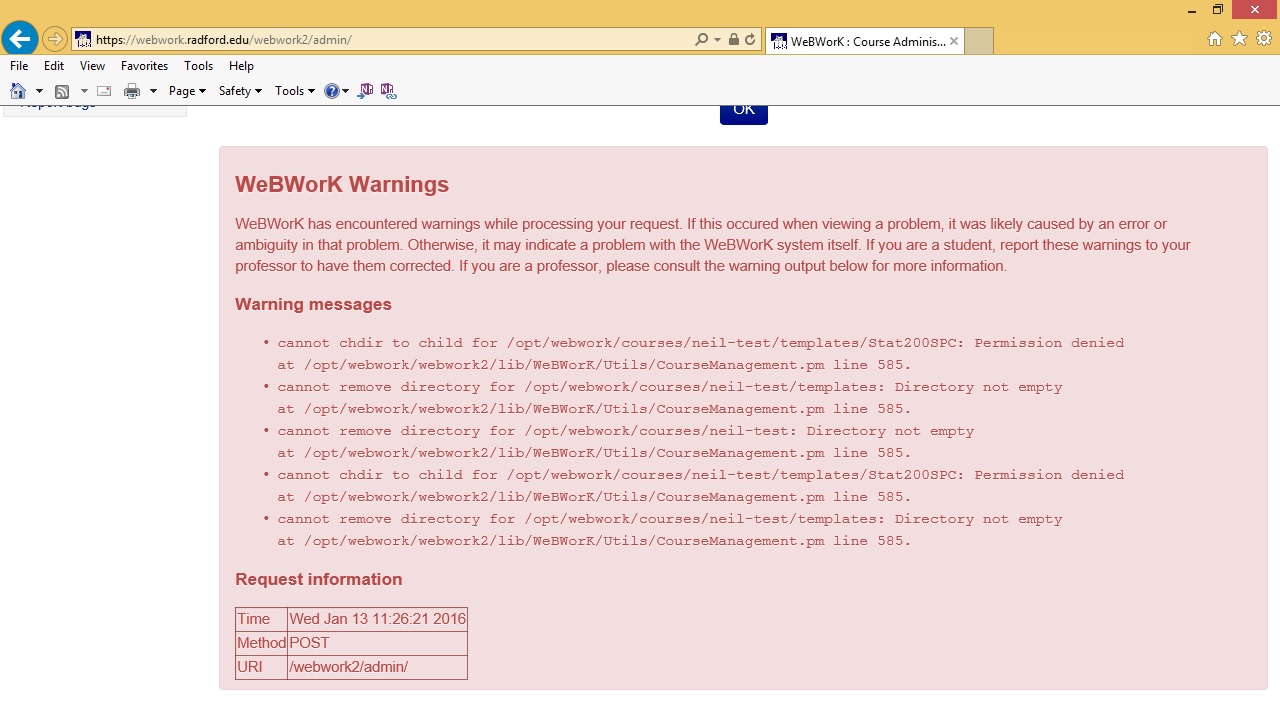This screenshot has height=728, width=1280.
Task: Close the browser window with red X
Action: [x=1256, y=10]
